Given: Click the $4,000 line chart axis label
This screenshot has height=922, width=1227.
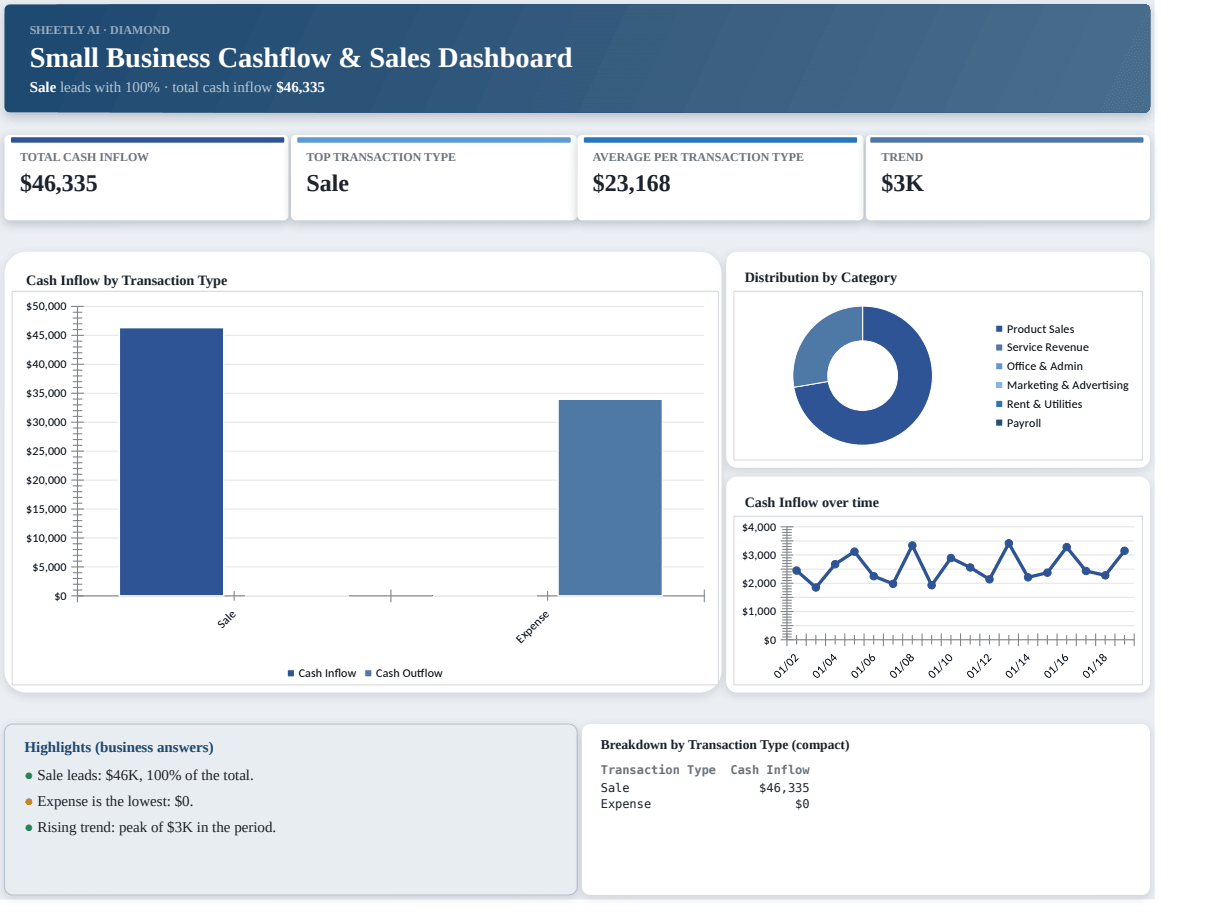Looking at the screenshot, I should [x=760, y=527].
